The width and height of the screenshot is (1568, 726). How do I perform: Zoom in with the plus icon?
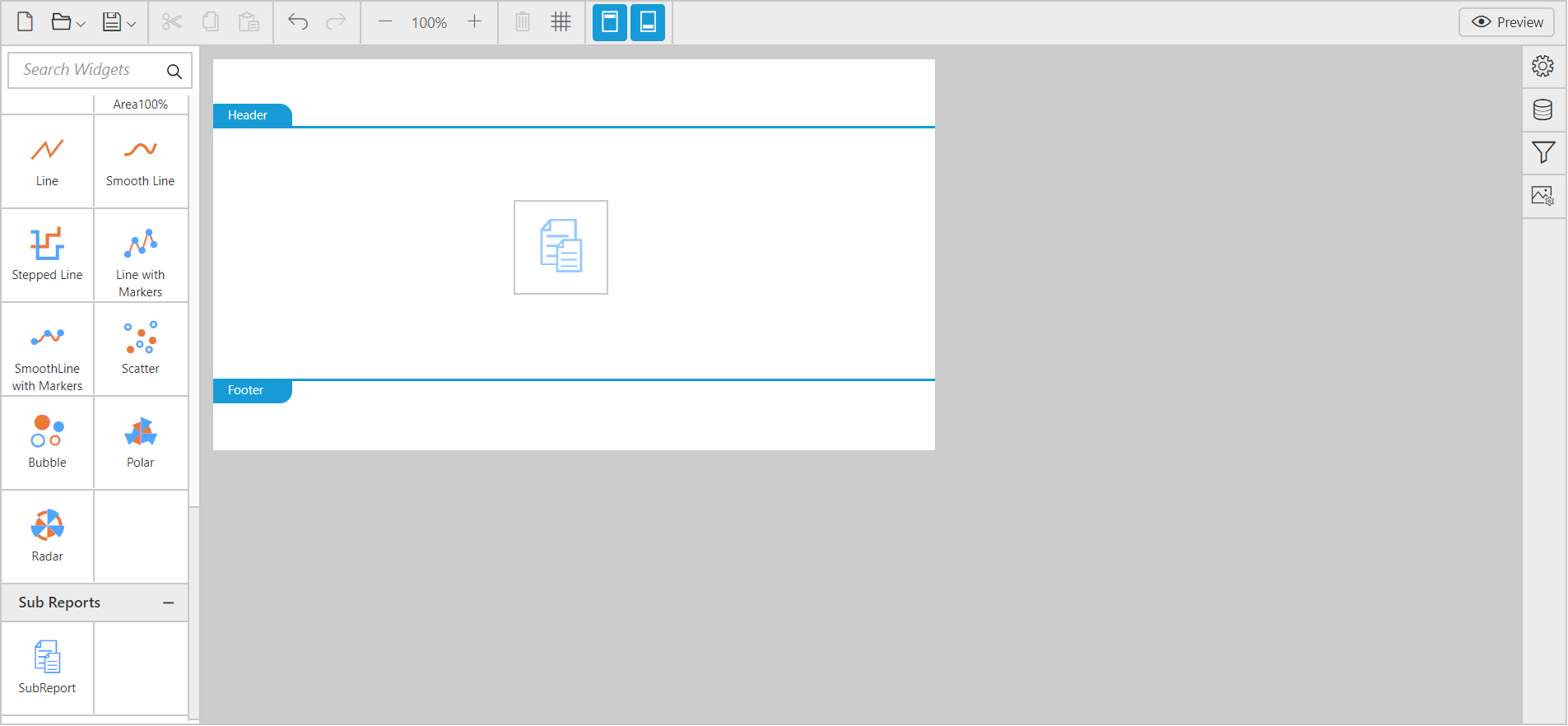coord(474,21)
